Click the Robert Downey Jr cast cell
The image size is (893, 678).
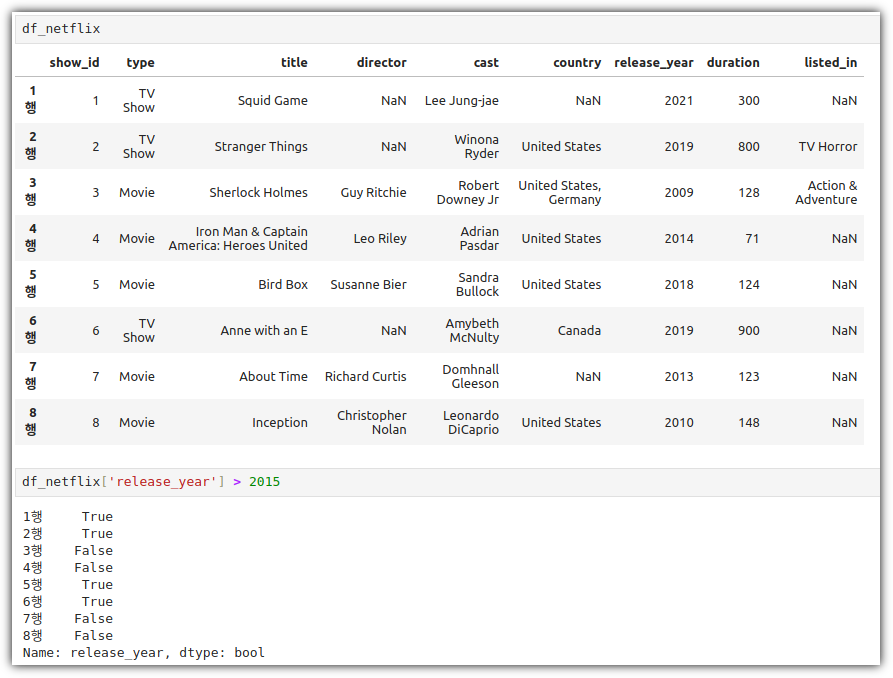point(468,193)
